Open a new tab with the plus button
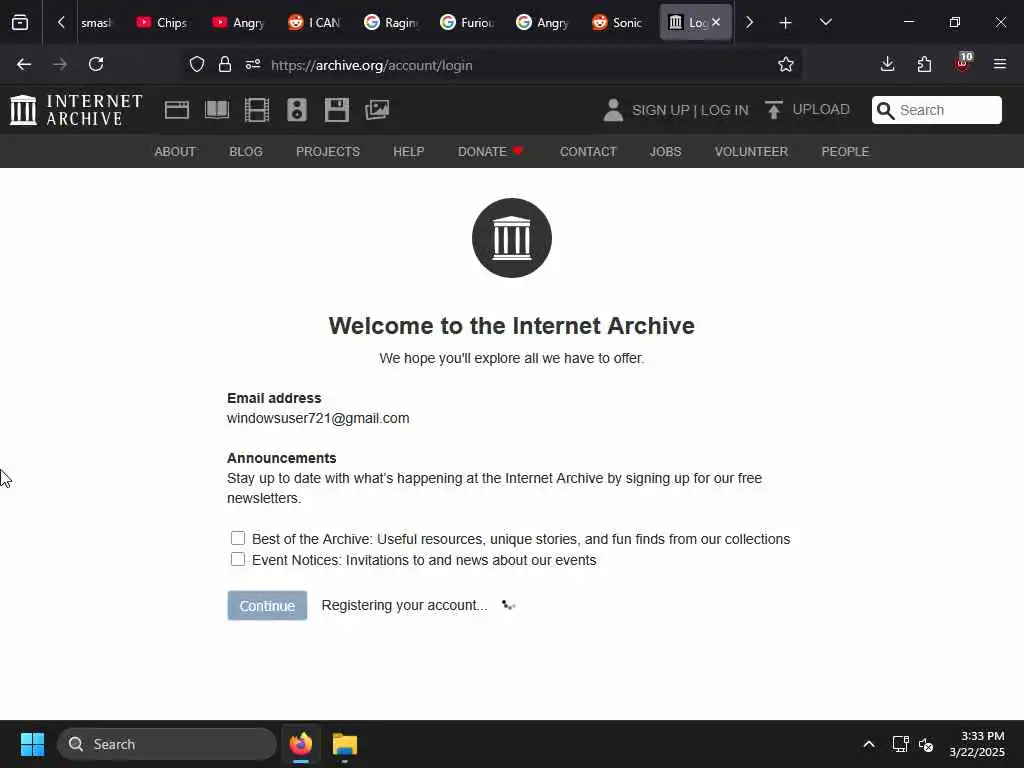The width and height of the screenshot is (1024, 768). 786,23
